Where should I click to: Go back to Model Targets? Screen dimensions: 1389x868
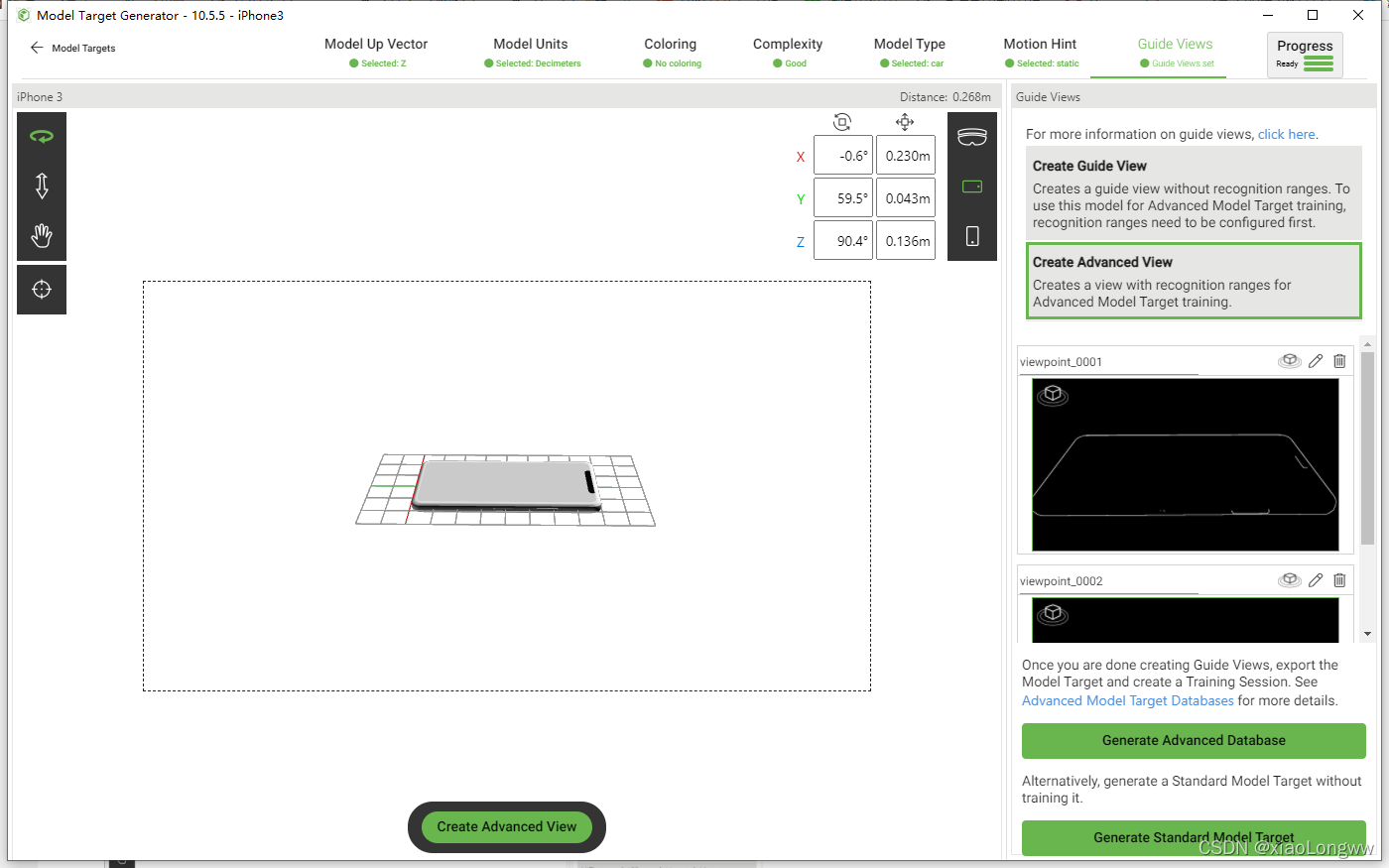72,48
